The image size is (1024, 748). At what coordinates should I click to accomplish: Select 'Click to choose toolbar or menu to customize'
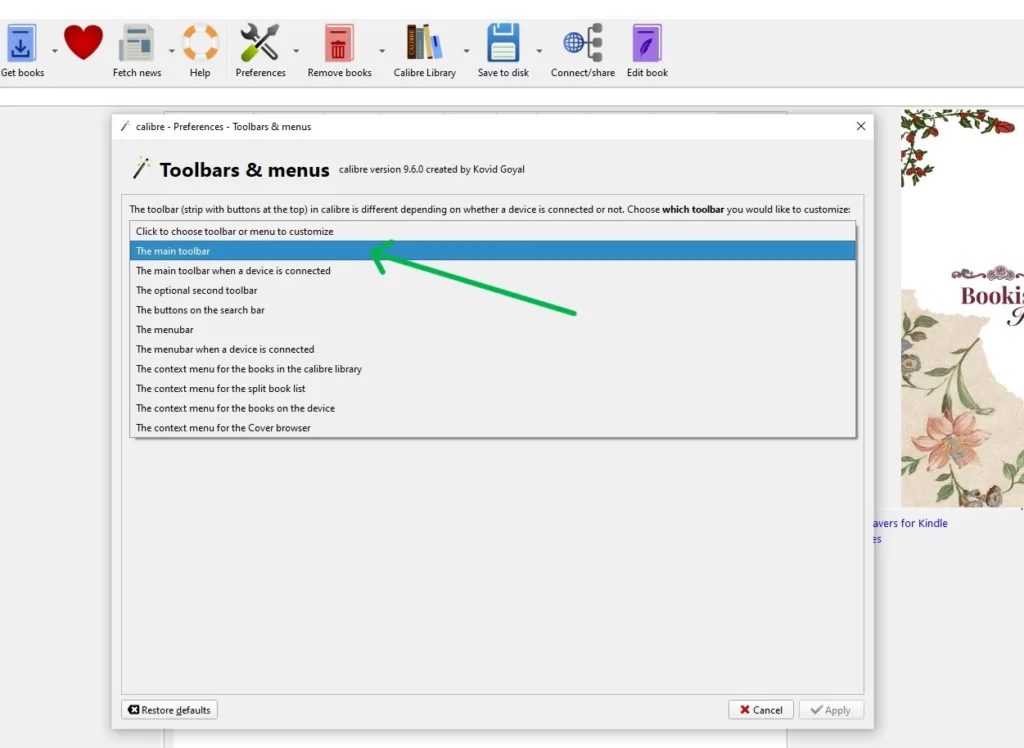pyautogui.click(x=492, y=231)
